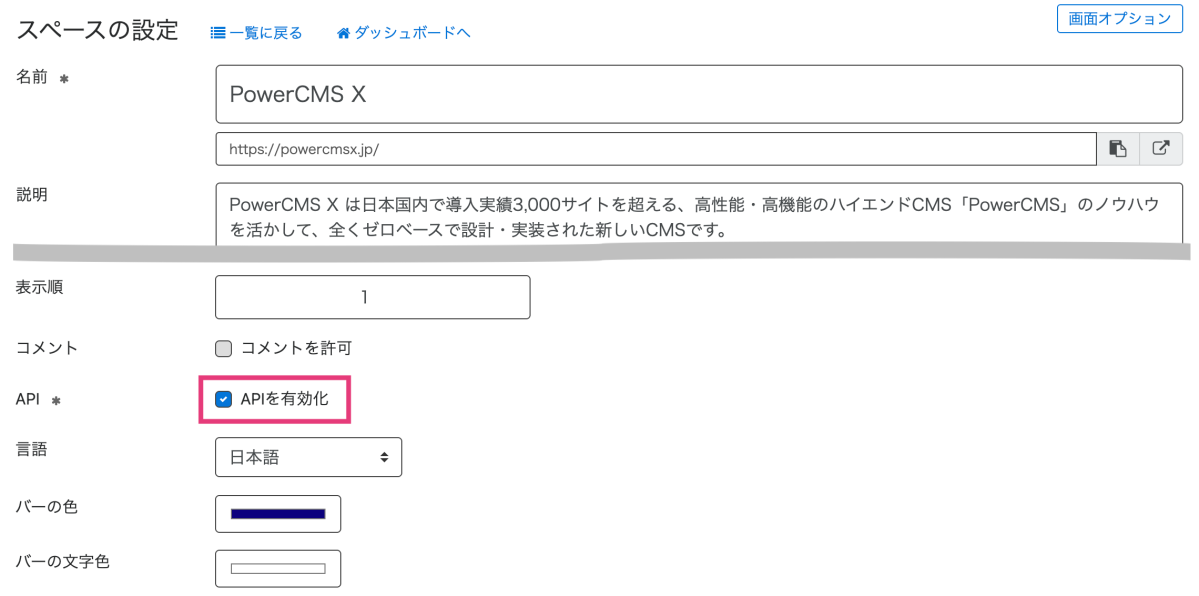Go back to list via 一覧に戻る
The width and height of the screenshot is (1199, 596).
(x=256, y=33)
